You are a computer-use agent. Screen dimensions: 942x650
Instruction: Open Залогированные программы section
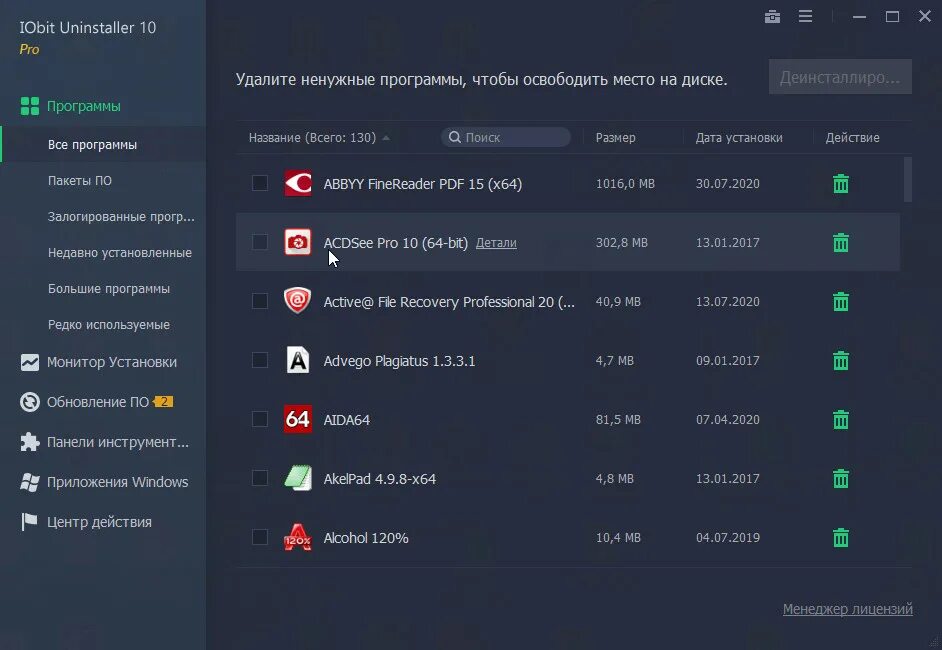coord(121,217)
